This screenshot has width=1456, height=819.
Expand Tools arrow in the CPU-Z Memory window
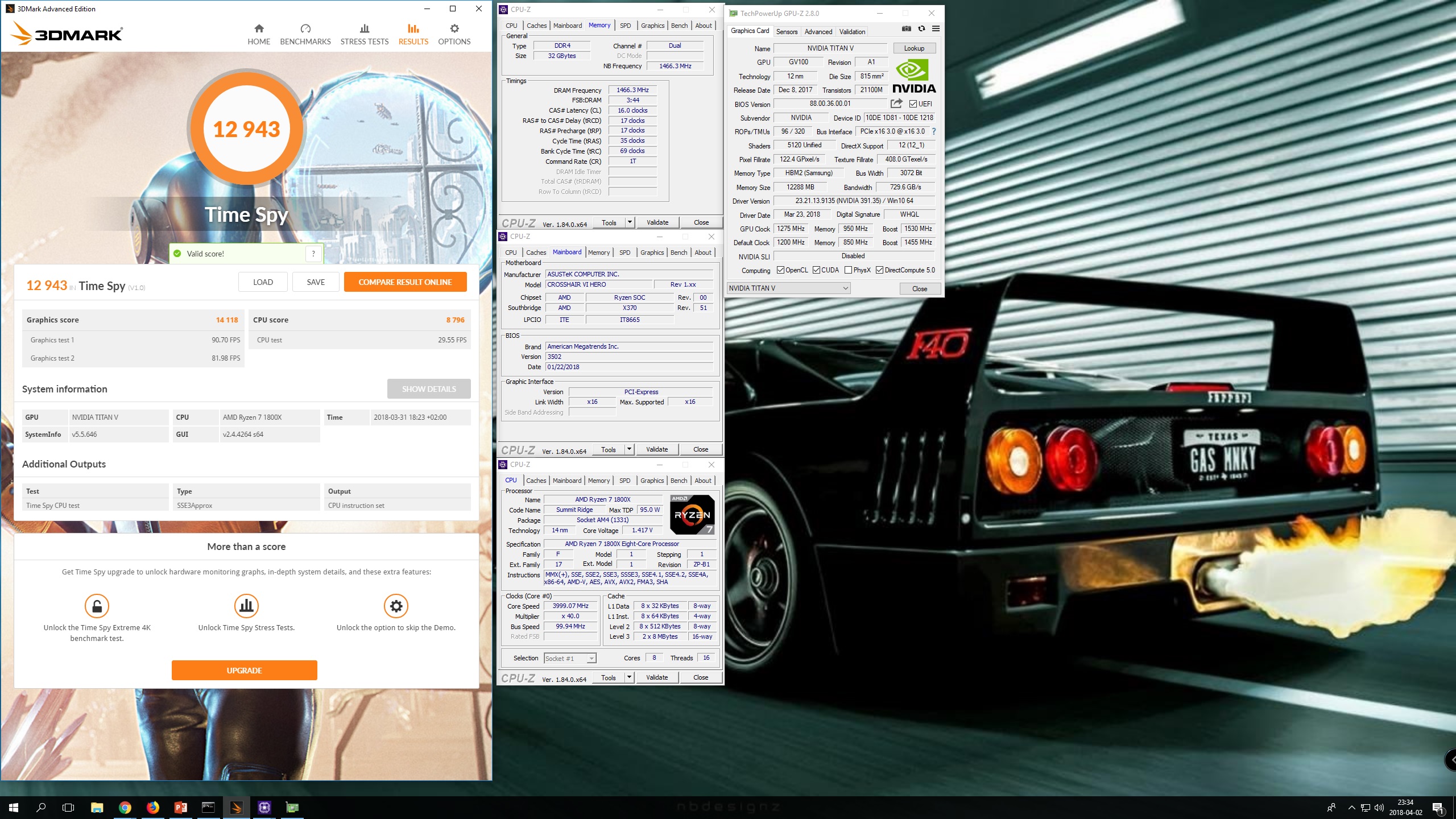pyautogui.click(x=630, y=222)
